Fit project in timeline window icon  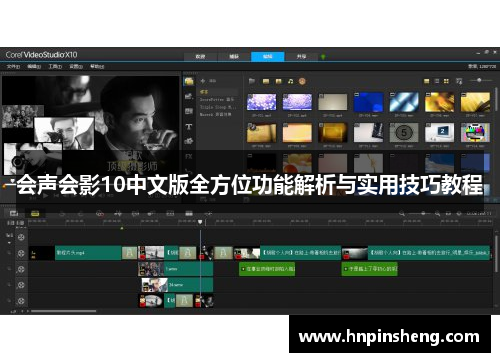coord(448,213)
